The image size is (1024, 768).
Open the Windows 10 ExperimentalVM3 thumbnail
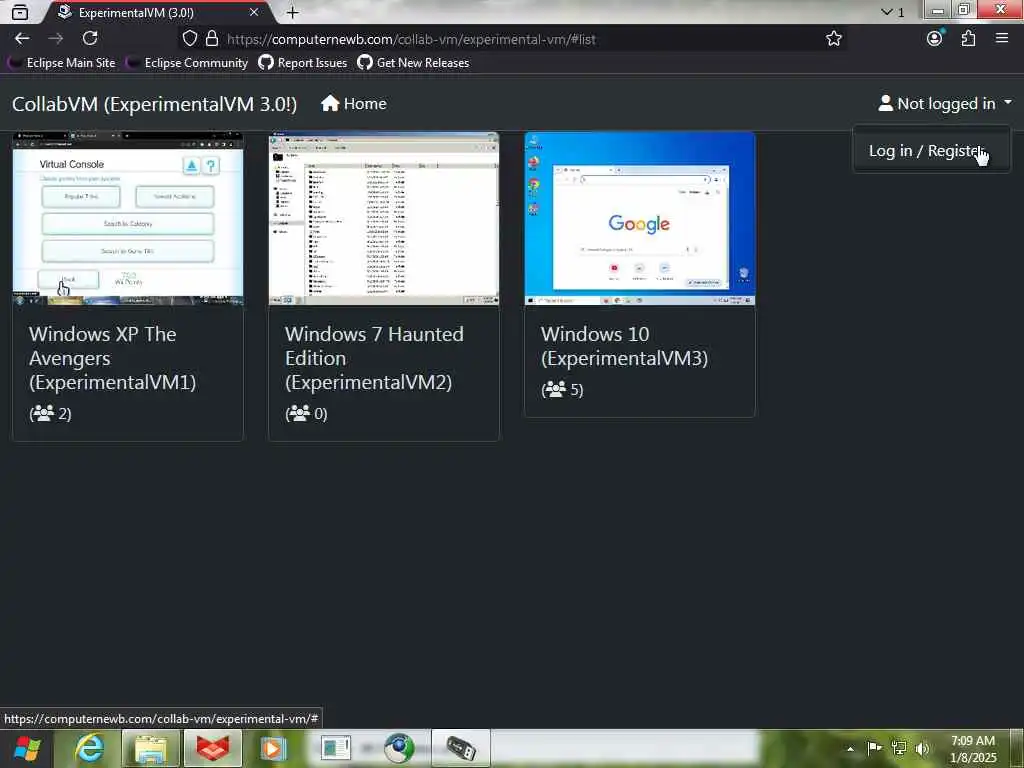pos(640,218)
